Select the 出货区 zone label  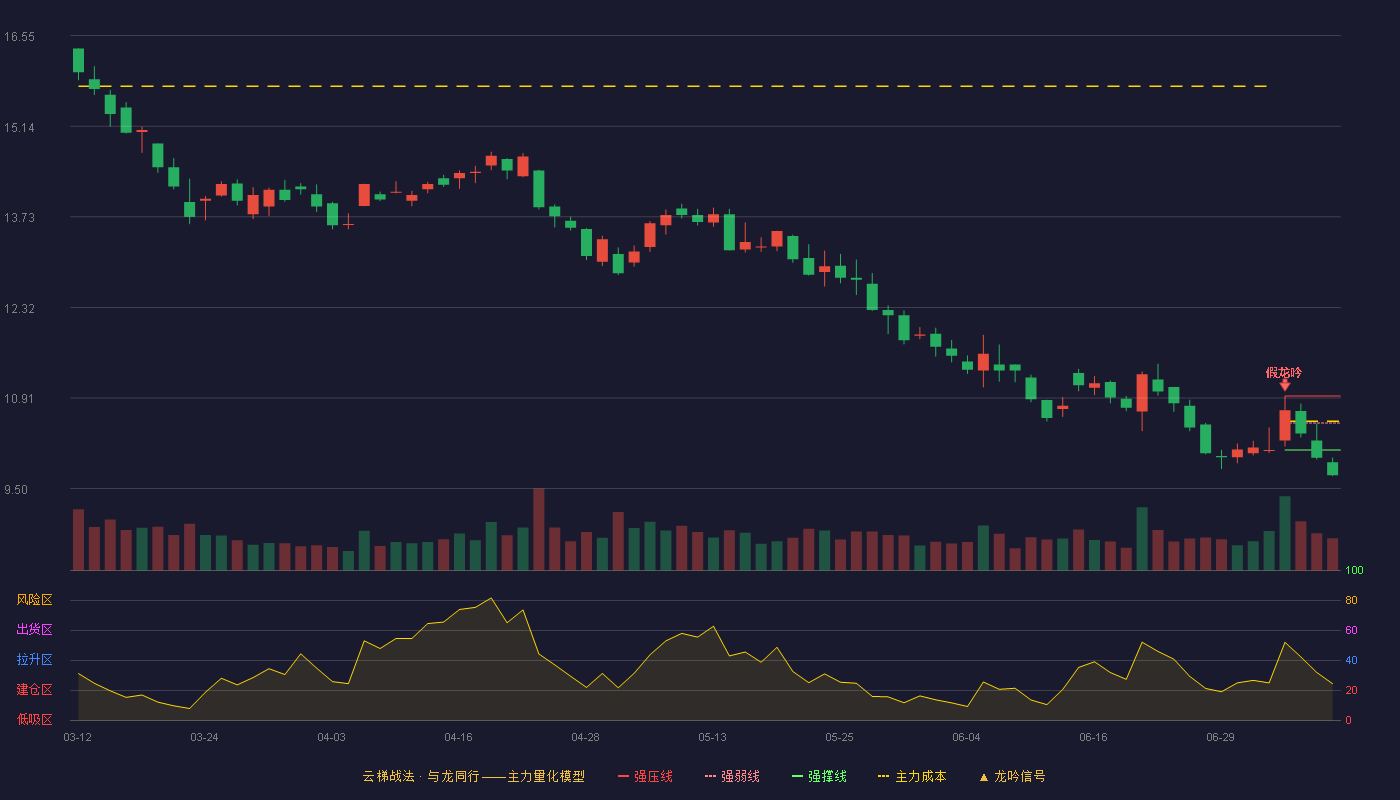pyautogui.click(x=34, y=630)
